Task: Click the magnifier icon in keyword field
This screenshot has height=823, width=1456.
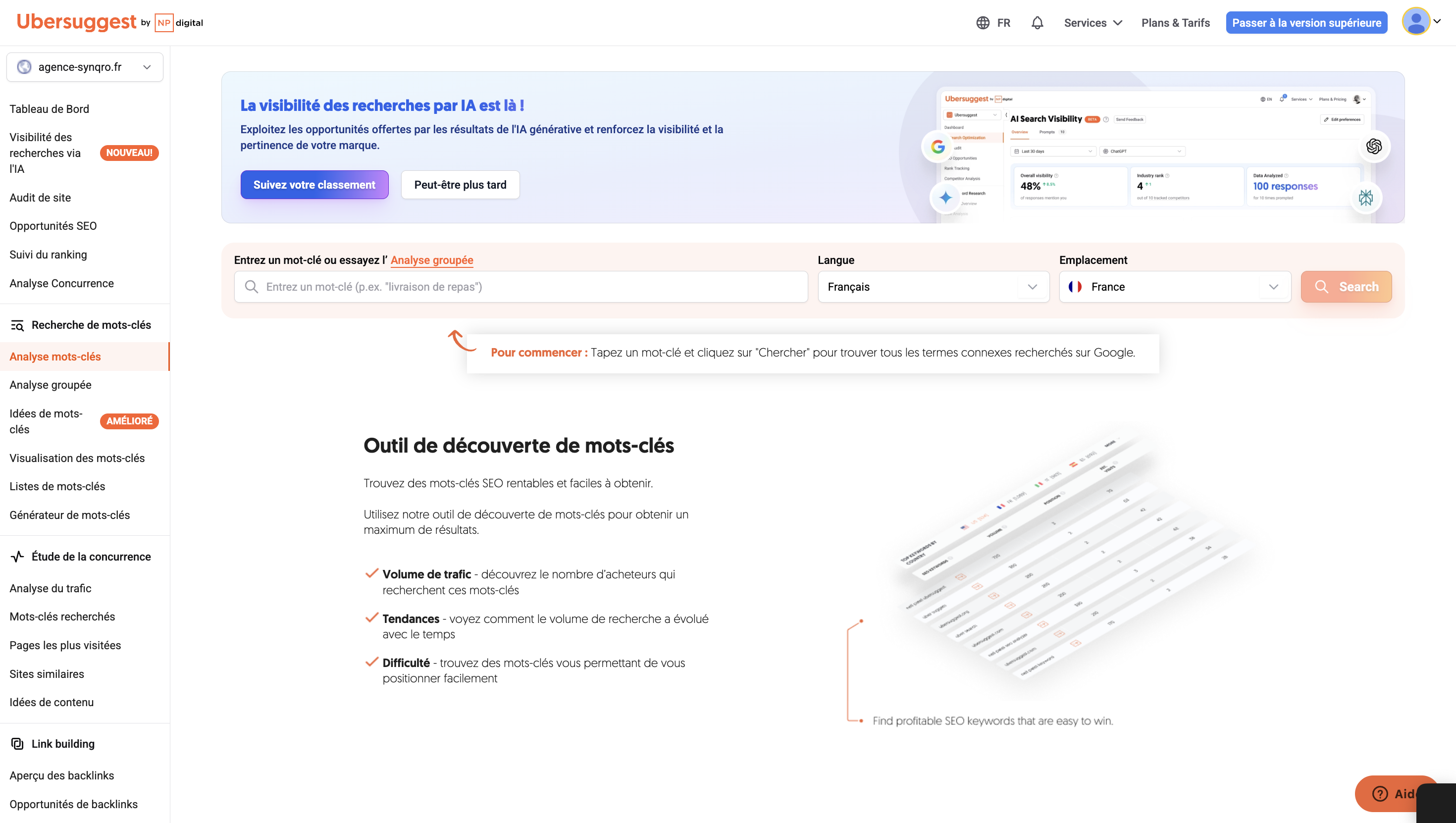Action: [x=252, y=287]
